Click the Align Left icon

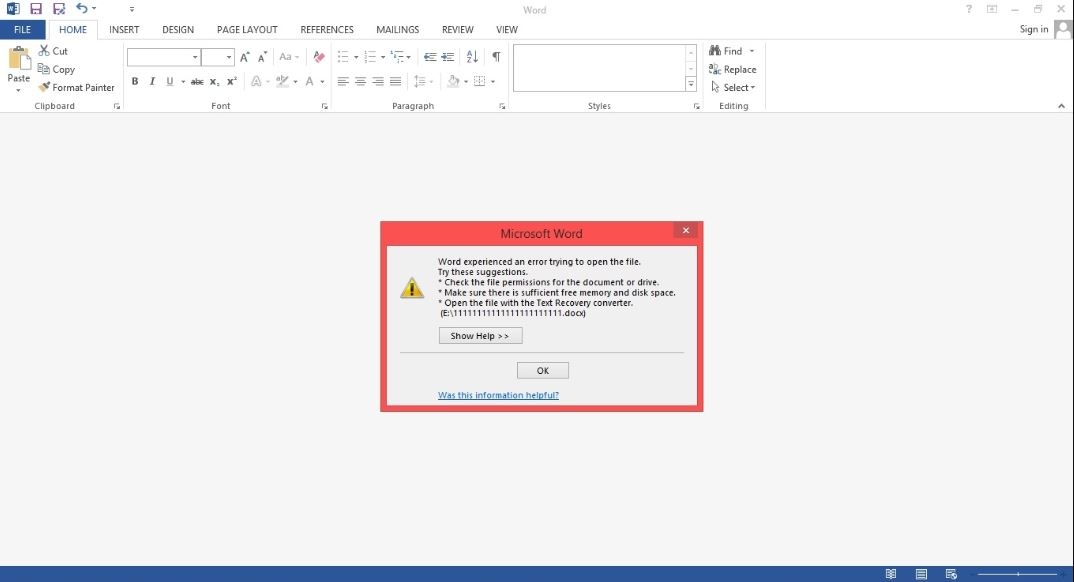point(343,81)
